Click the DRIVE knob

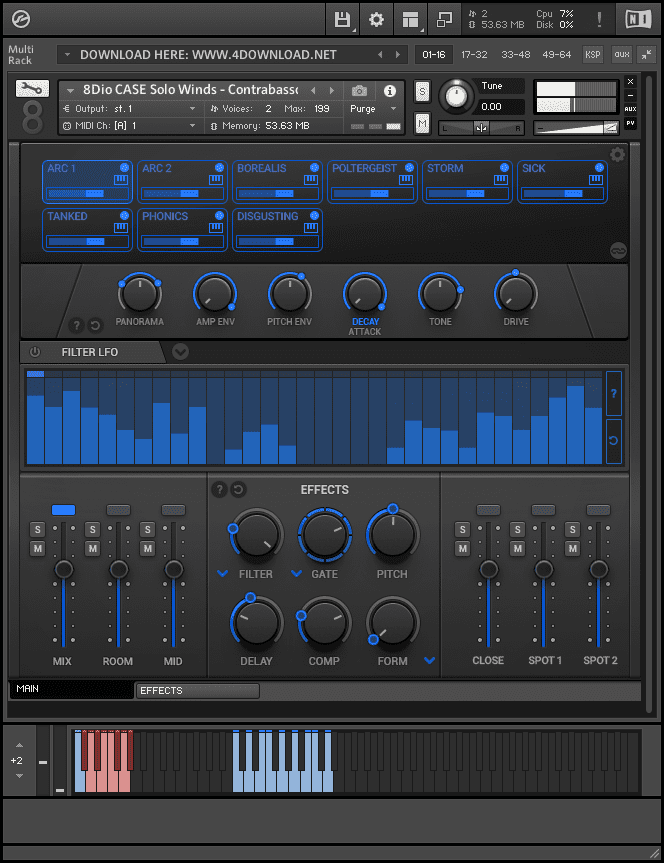tap(515, 294)
